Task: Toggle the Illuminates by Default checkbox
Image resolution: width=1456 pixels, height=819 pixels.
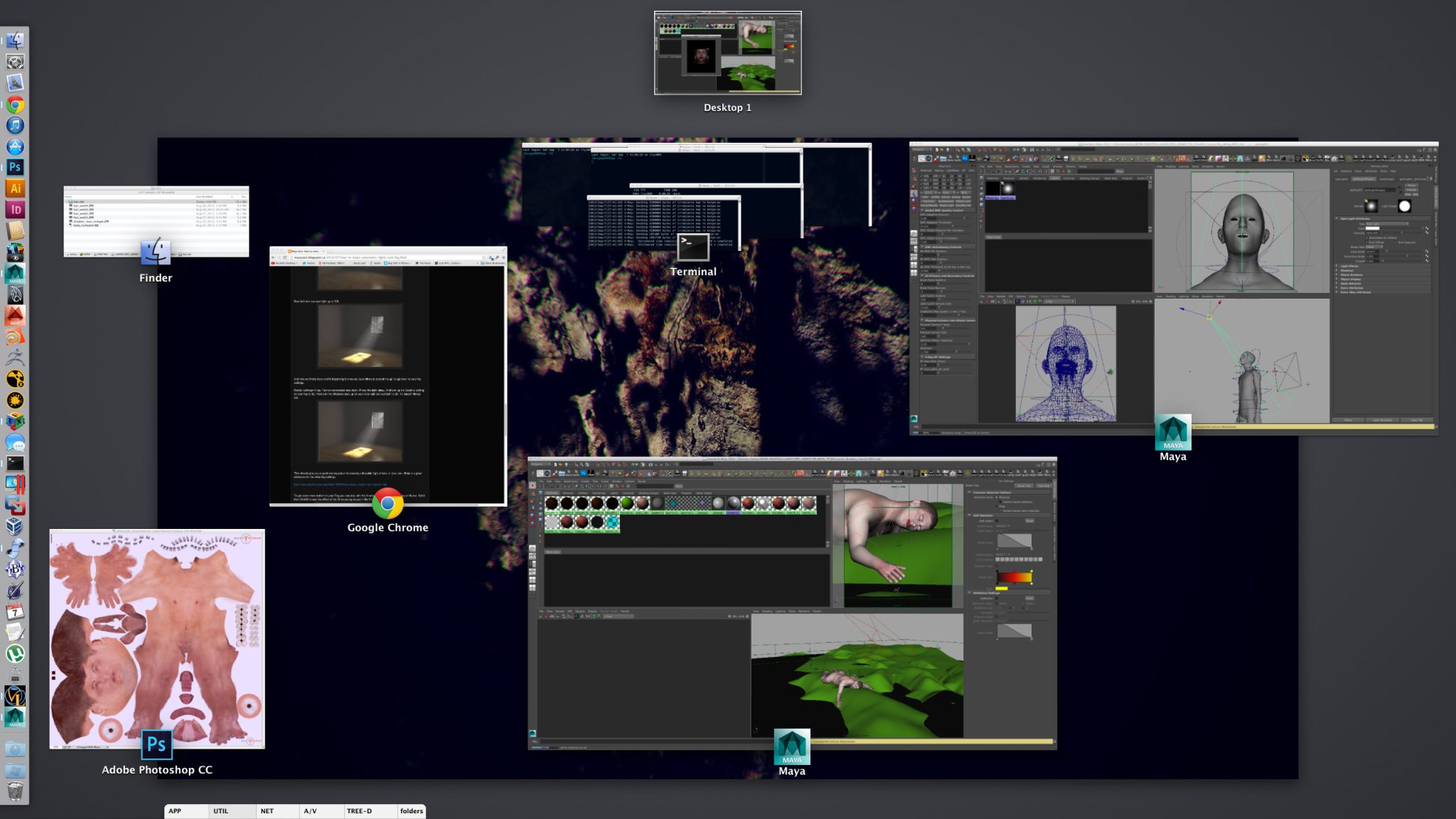Action: (1367, 237)
